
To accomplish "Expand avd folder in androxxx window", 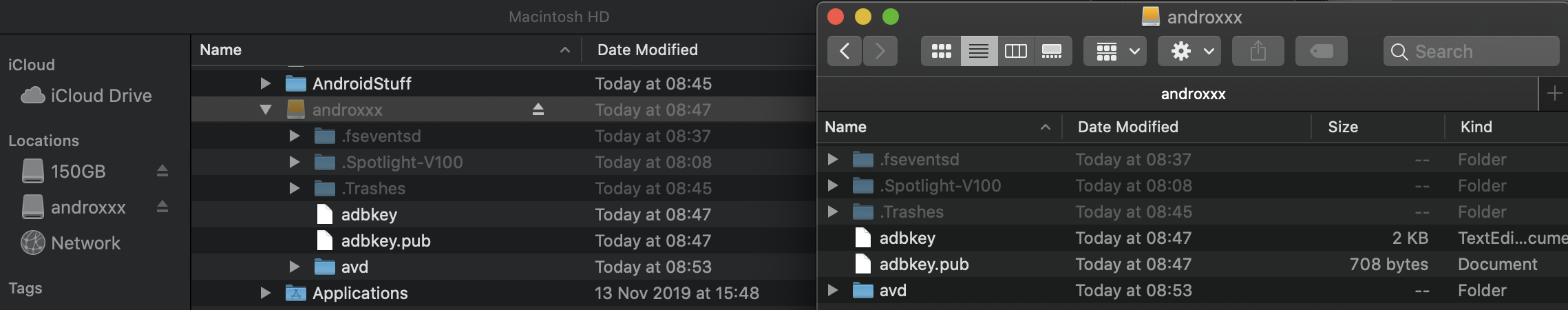I will [x=832, y=290].
